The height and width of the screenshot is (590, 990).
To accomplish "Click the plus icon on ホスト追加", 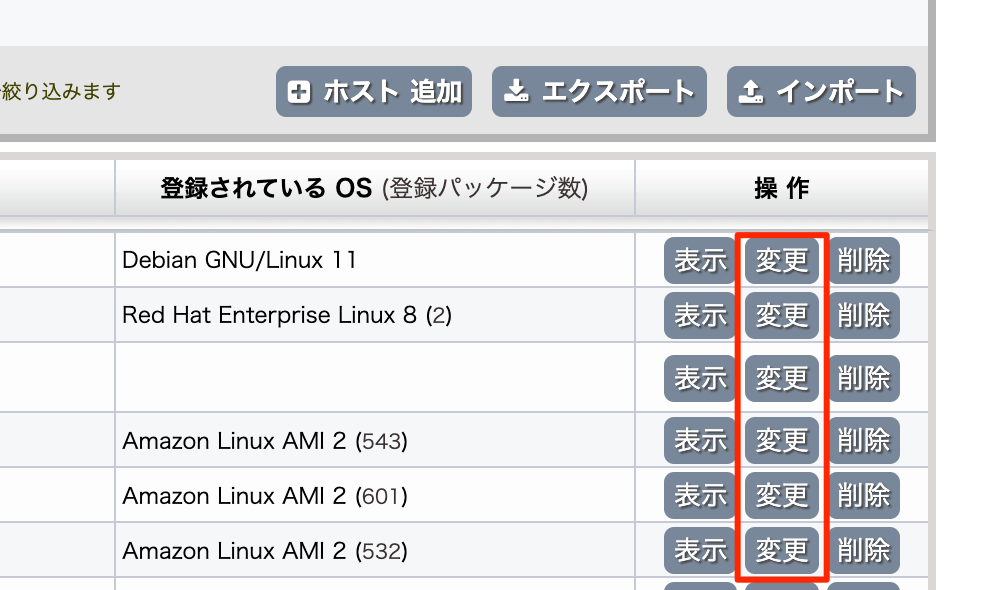I will point(299,92).
